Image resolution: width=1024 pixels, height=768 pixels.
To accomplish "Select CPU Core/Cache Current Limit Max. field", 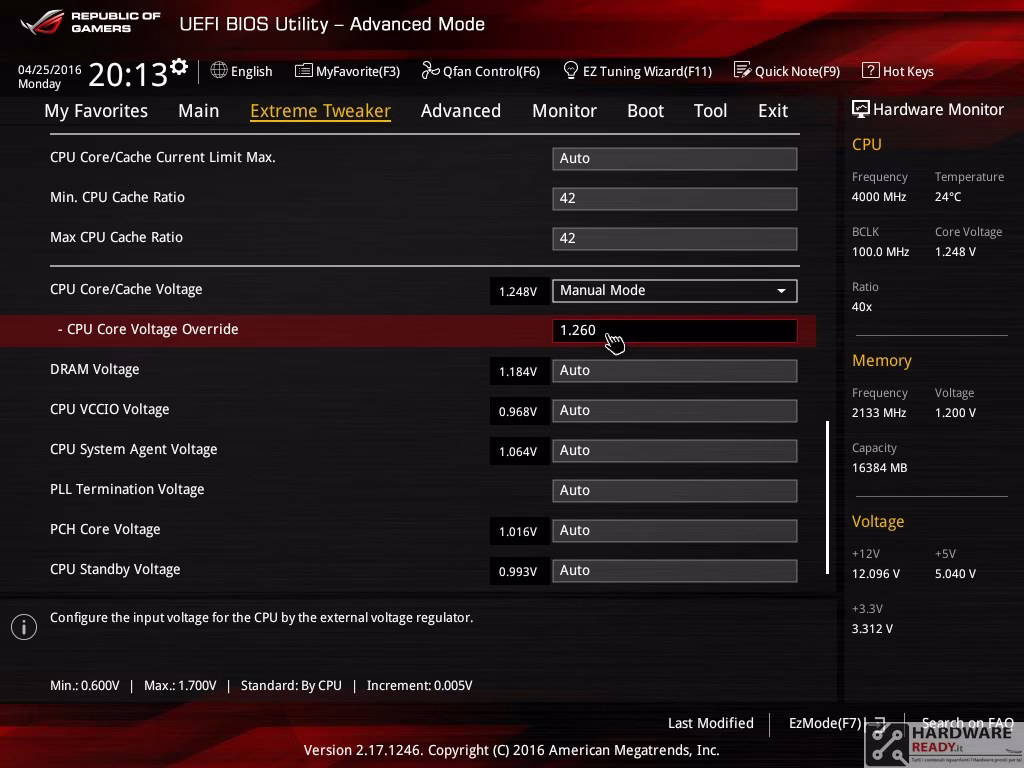I will point(675,159).
